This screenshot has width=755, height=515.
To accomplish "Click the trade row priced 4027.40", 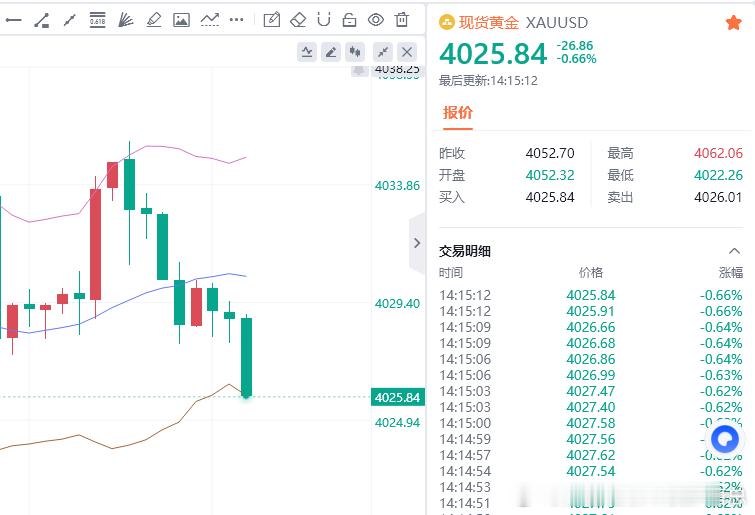I will coord(591,407).
